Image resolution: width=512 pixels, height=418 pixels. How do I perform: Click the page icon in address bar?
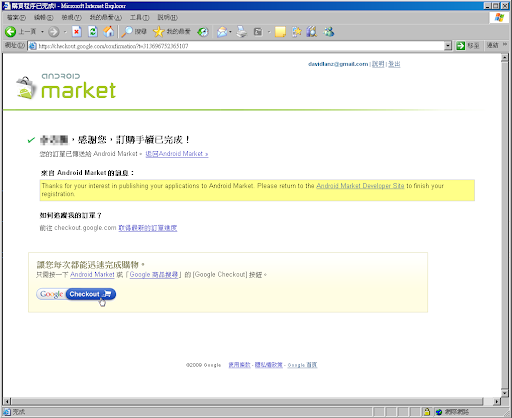[x=32, y=46]
